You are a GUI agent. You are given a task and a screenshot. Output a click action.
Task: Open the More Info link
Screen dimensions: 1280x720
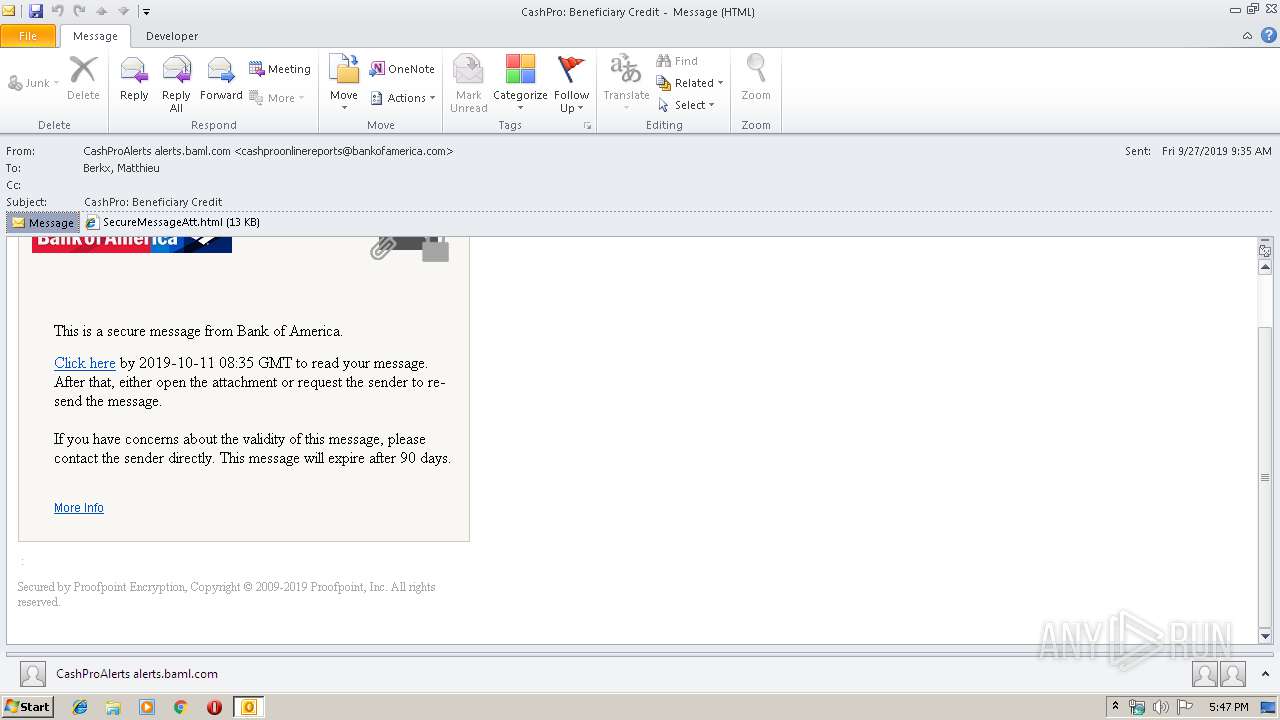coord(79,508)
